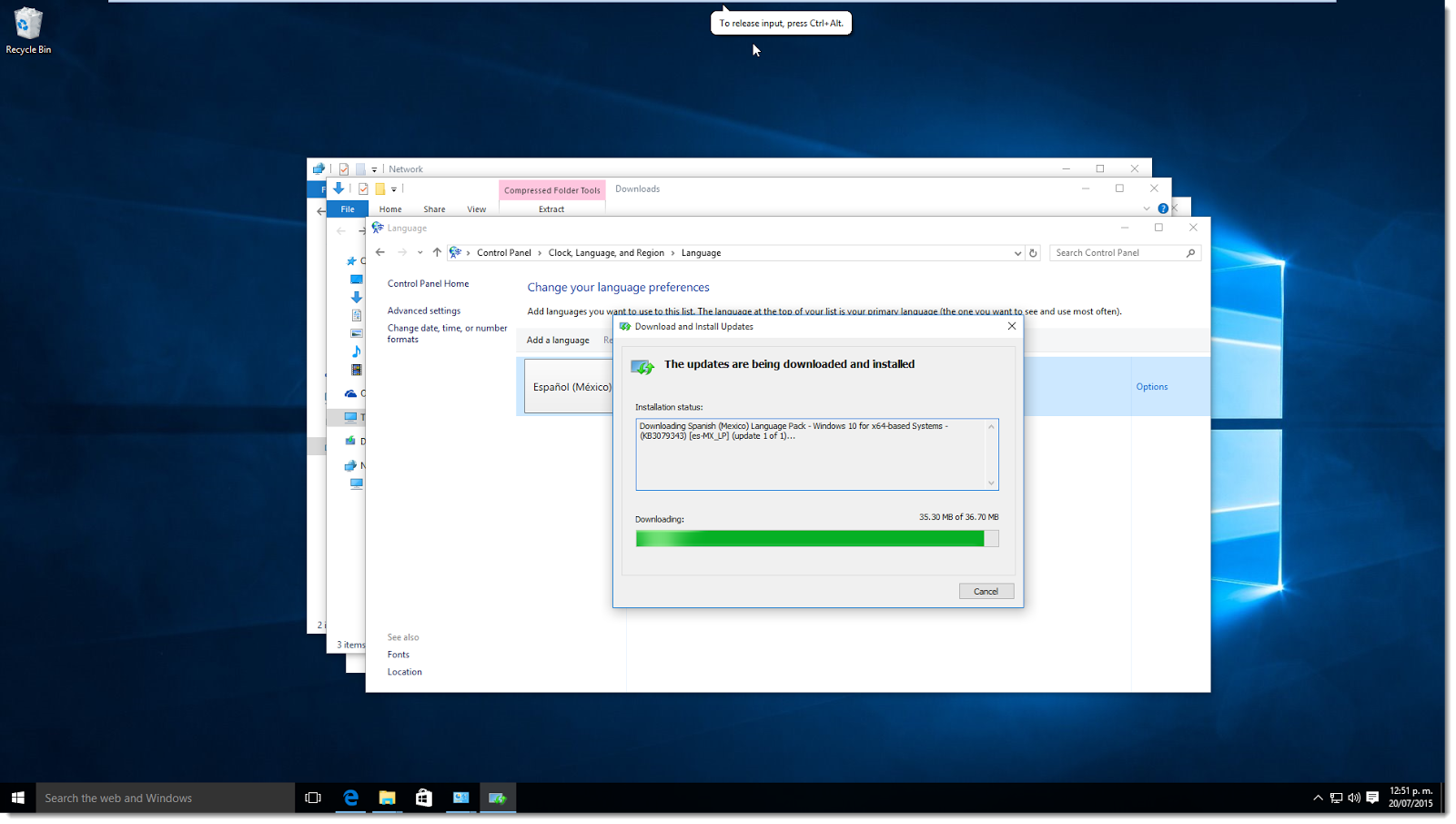Screen dimensions: 1456x824
Task: Select the Network icon in Explorer sidebar
Action: (350, 465)
